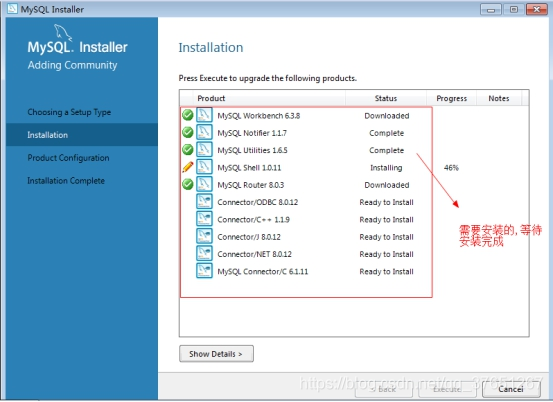553x402 pixels.
Task: Click the MySQL Connector/C 6.1.11 product icon
Action: coord(204,270)
